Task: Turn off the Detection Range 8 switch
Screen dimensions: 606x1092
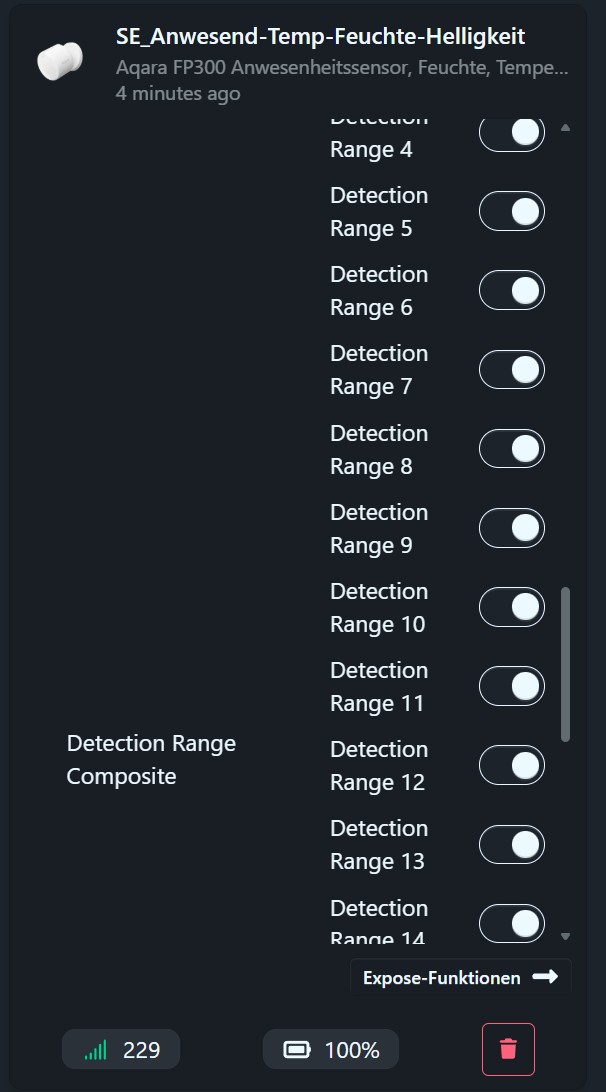Action: tap(512, 449)
